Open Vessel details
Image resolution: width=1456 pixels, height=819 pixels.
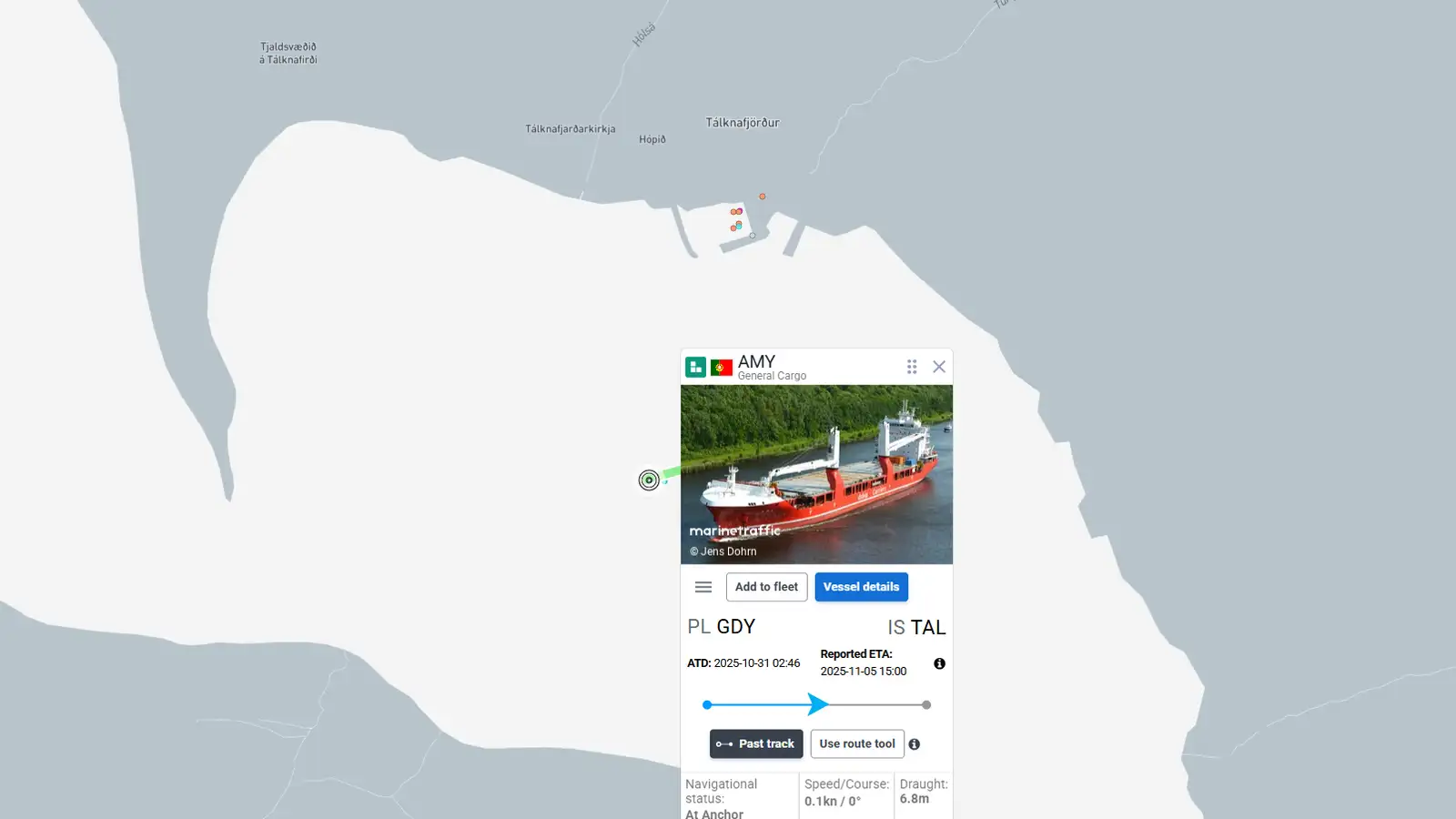pos(861,587)
